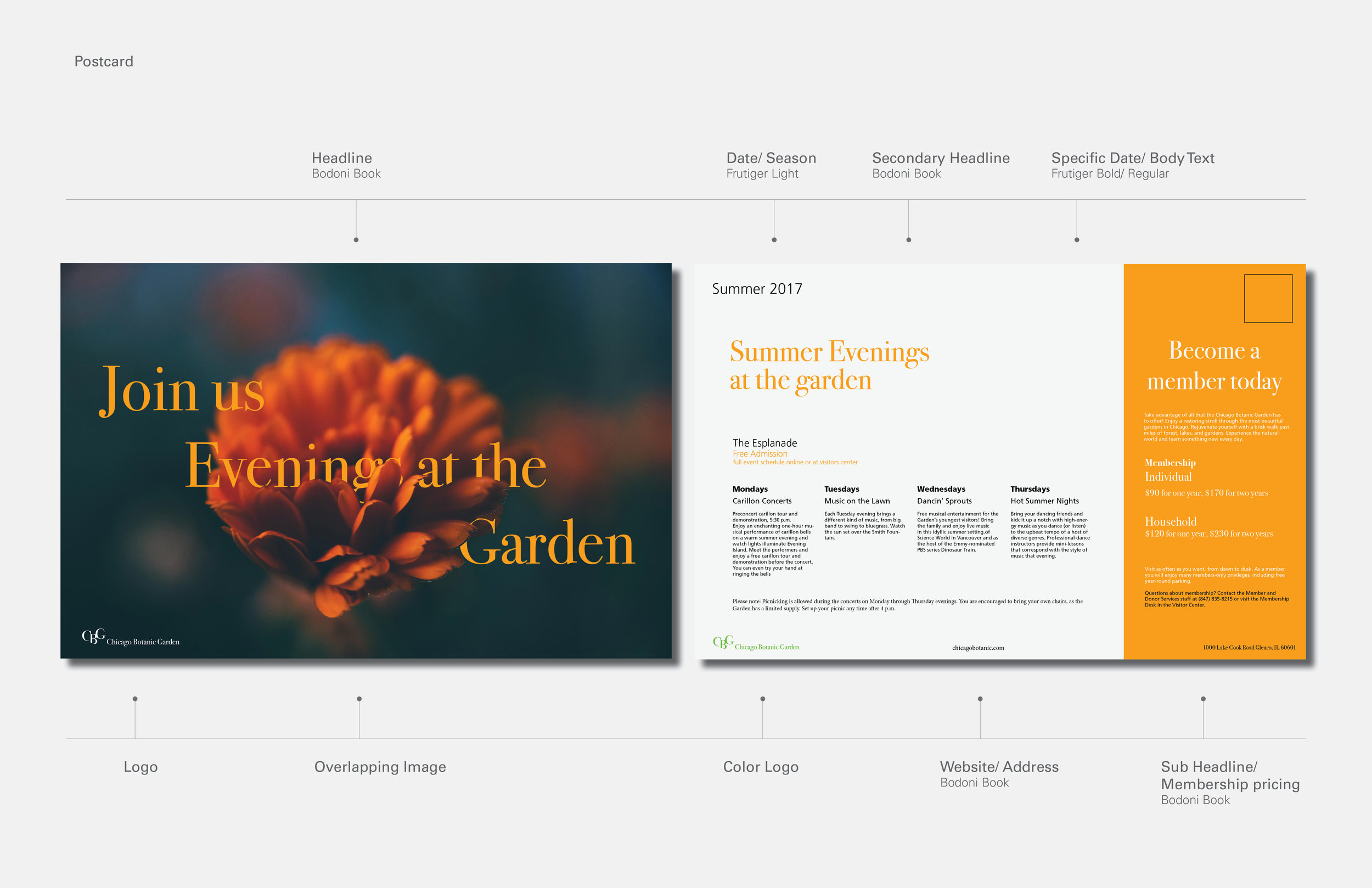This screenshot has height=888, width=1372.
Task: Click the 'Household' membership text
Action: point(1170,522)
